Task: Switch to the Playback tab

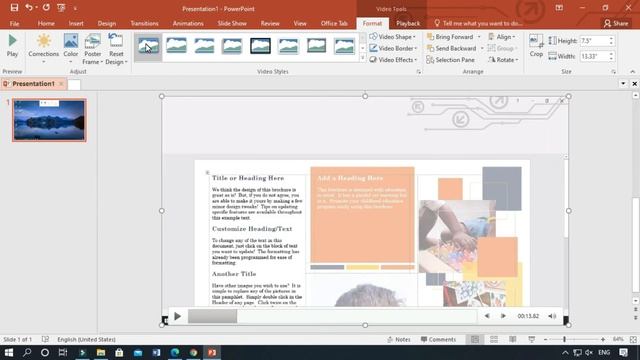Action: tap(408, 23)
